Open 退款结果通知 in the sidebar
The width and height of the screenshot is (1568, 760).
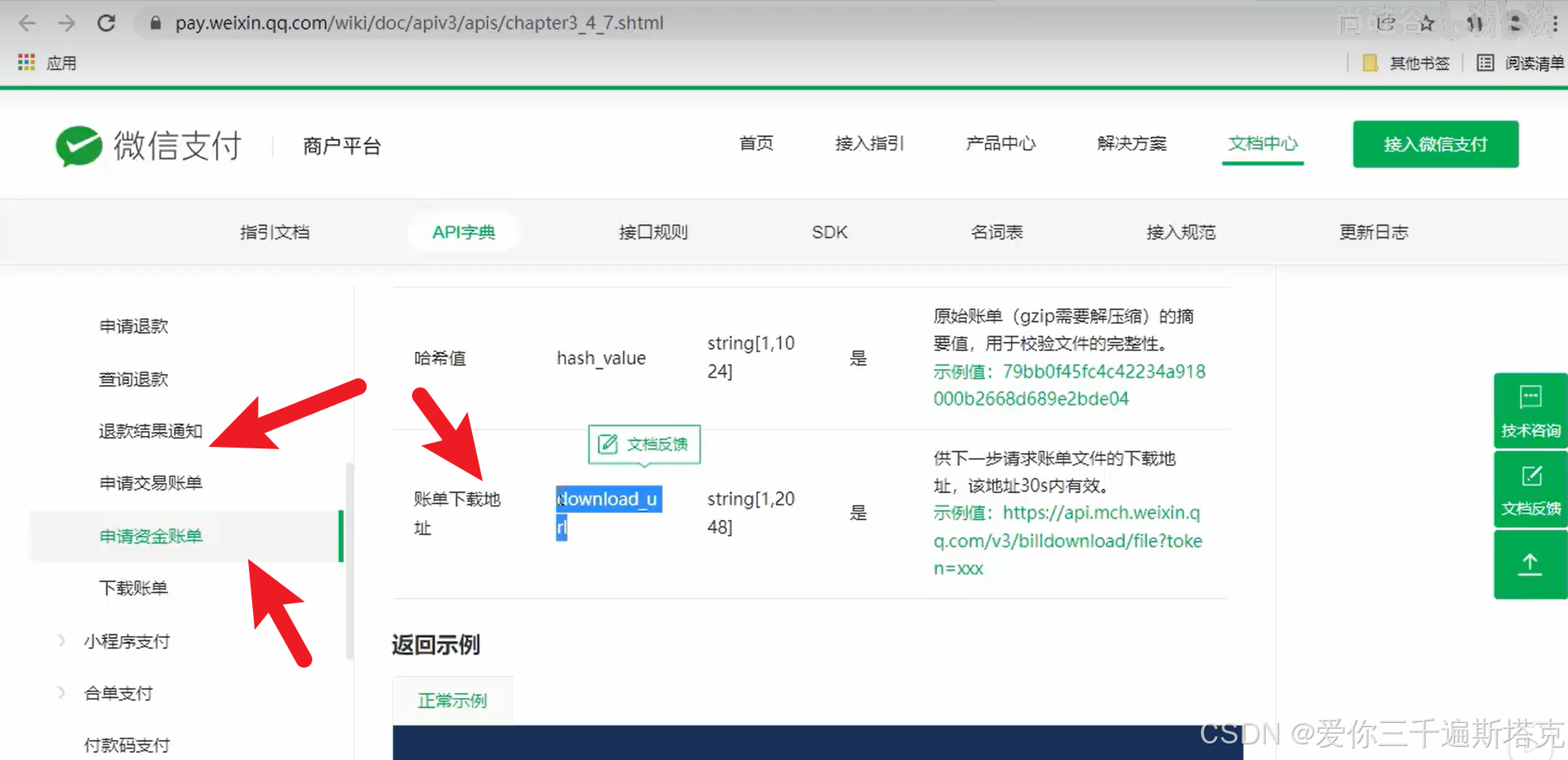151,431
